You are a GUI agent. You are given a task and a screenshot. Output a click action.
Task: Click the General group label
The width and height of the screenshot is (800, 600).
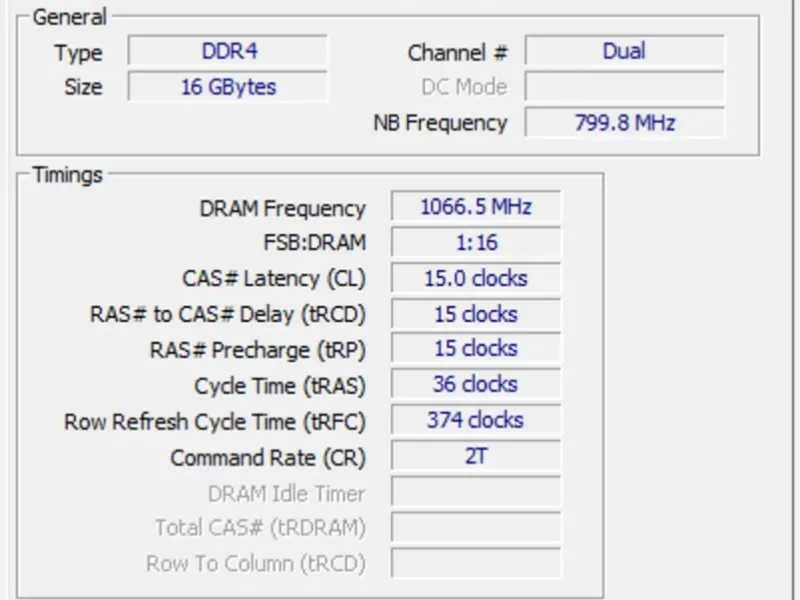(x=69, y=17)
